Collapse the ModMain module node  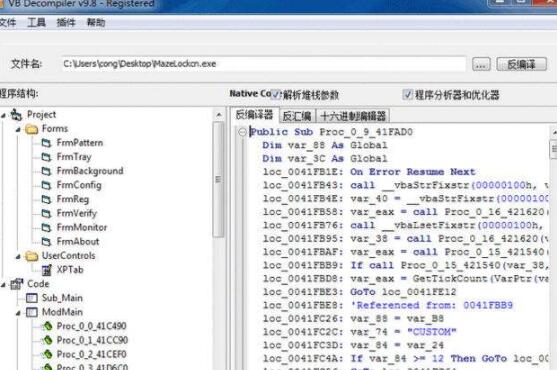tap(18, 313)
